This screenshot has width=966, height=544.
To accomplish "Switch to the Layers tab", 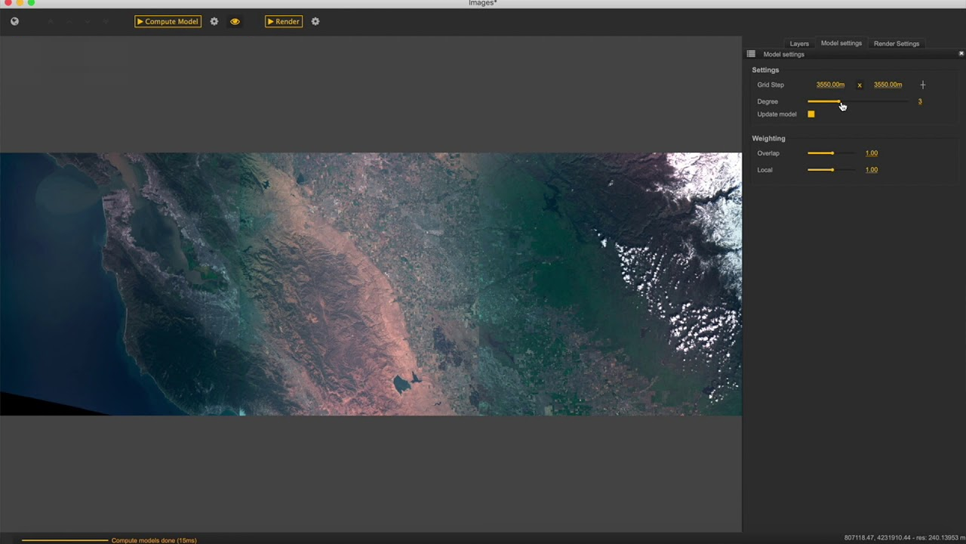I will [x=799, y=43].
